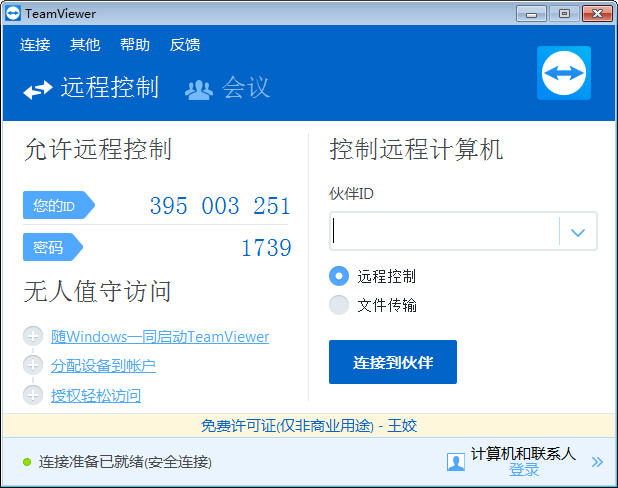Viewport: 618px width, 488px height.
Task: Open the 其他 menu
Action: point(85,45)
